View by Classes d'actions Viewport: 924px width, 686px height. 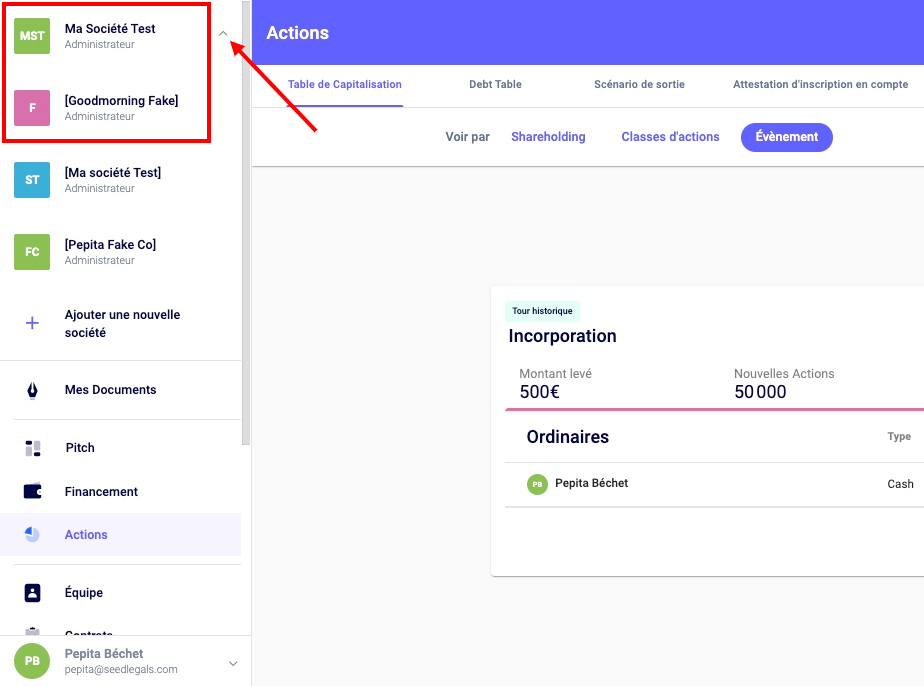tap(670, 137)
